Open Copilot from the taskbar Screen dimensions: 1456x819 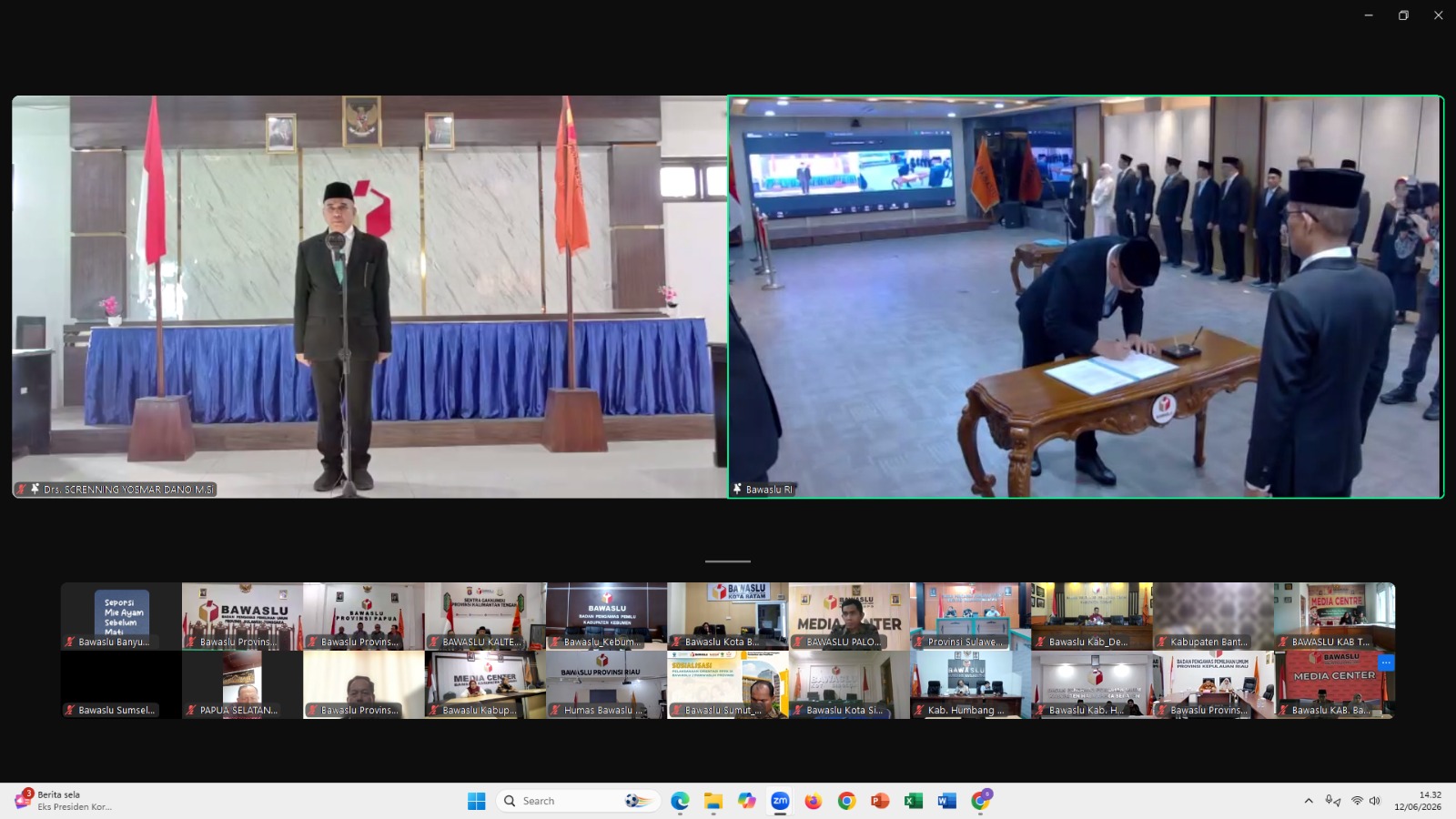click(747, 801)
